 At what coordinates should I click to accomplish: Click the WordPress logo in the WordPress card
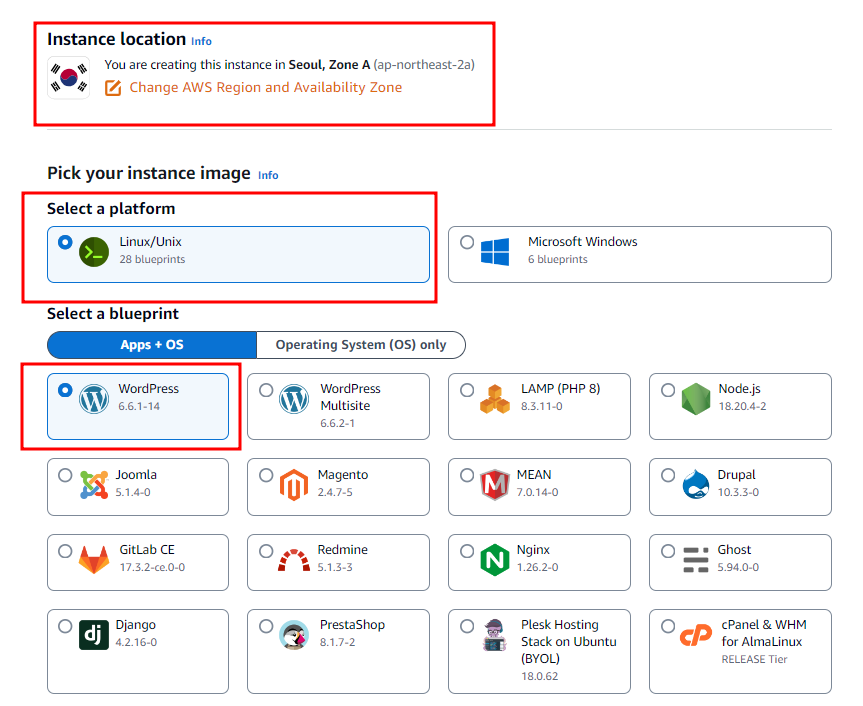(94, 399)
